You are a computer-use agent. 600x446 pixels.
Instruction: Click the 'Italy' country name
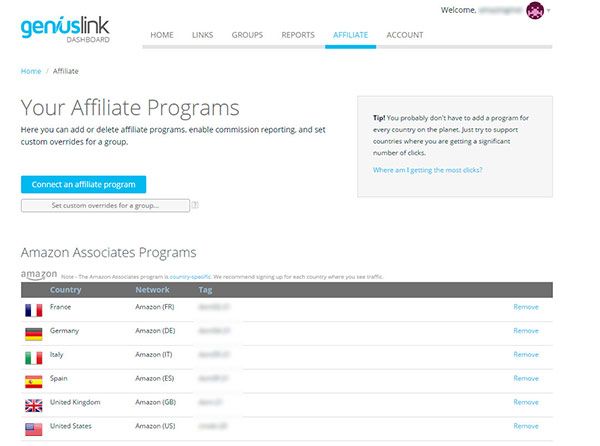point(56,355)
